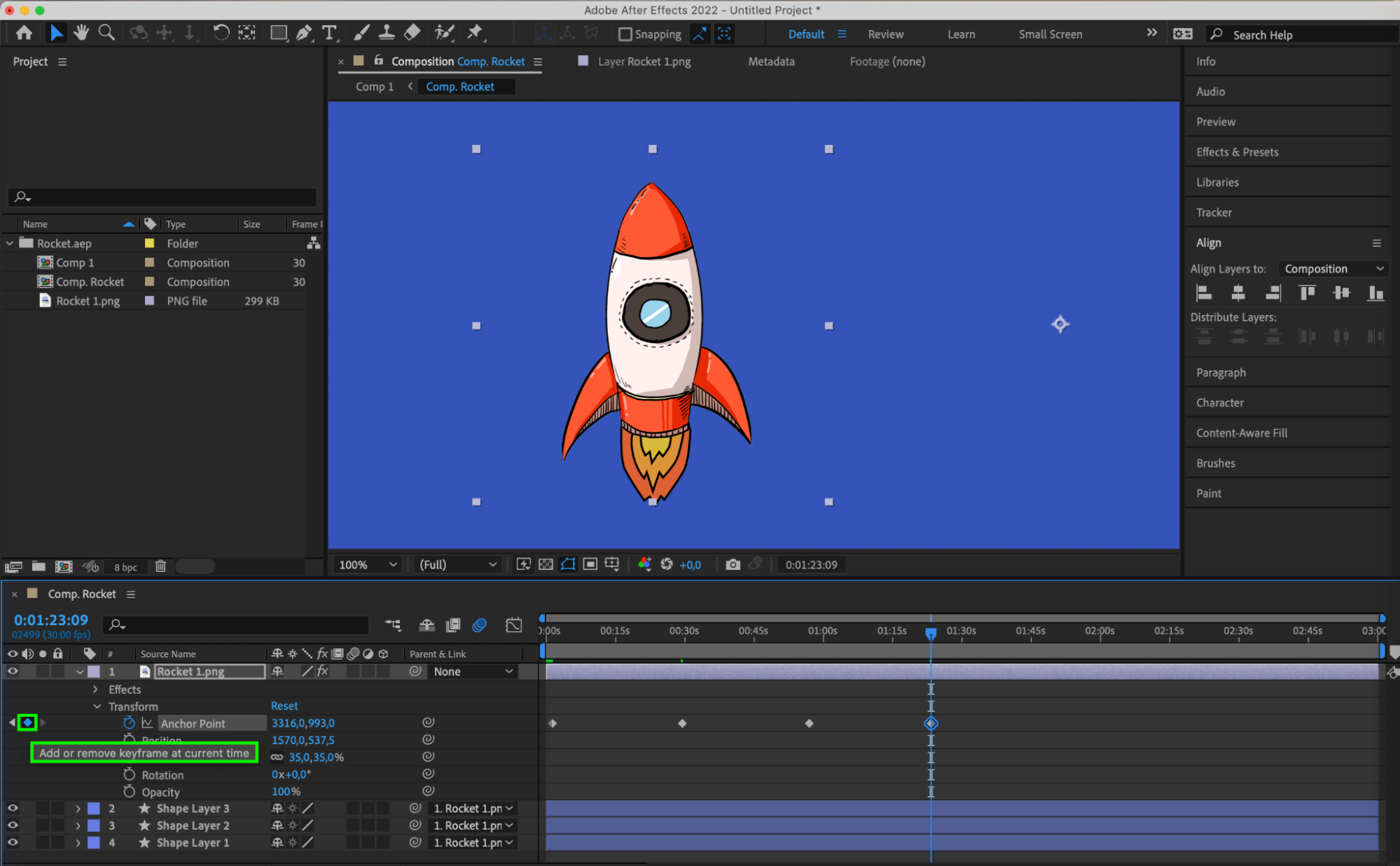Viewport: 1400px width, 866px height.
Task: Click Anchor Point keyframe at 01:00s
Action: tap(809, 723)
